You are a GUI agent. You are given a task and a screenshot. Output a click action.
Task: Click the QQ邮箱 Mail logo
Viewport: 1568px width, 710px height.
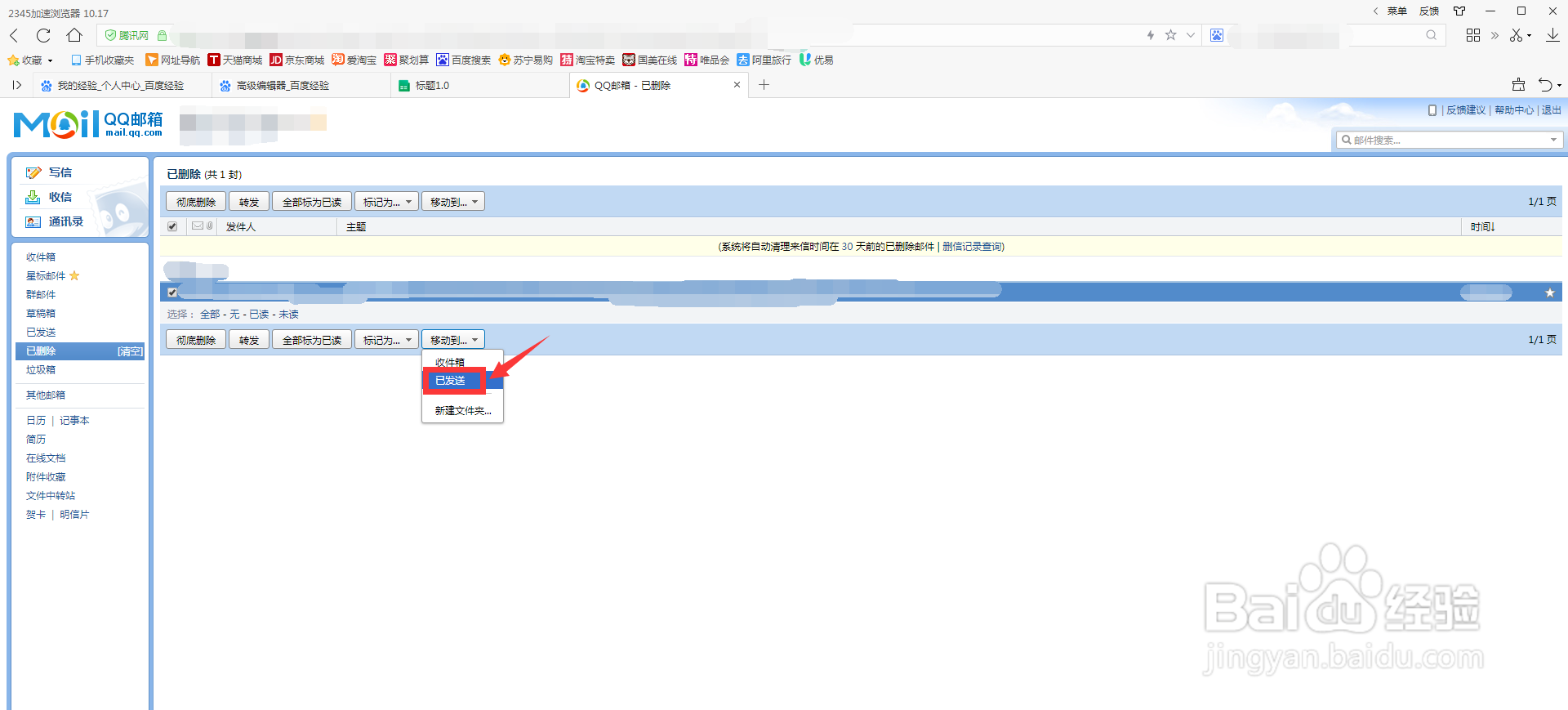pos(88,124)
